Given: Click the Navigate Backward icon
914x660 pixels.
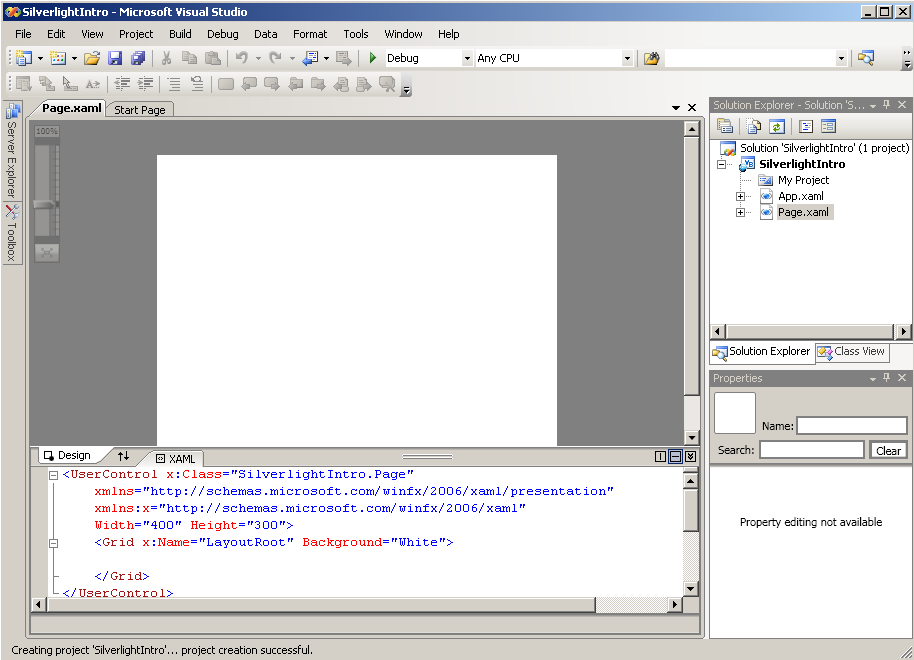Looking at the screenshot, I should coord(310,58).
